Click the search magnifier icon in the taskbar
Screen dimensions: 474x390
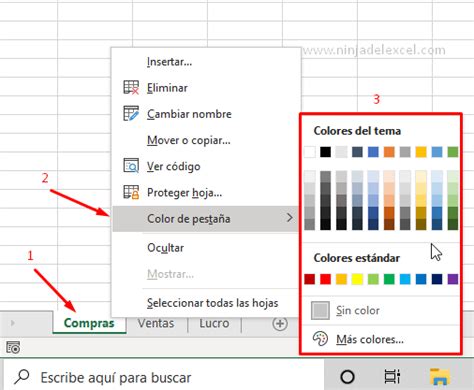click(22, 377)
